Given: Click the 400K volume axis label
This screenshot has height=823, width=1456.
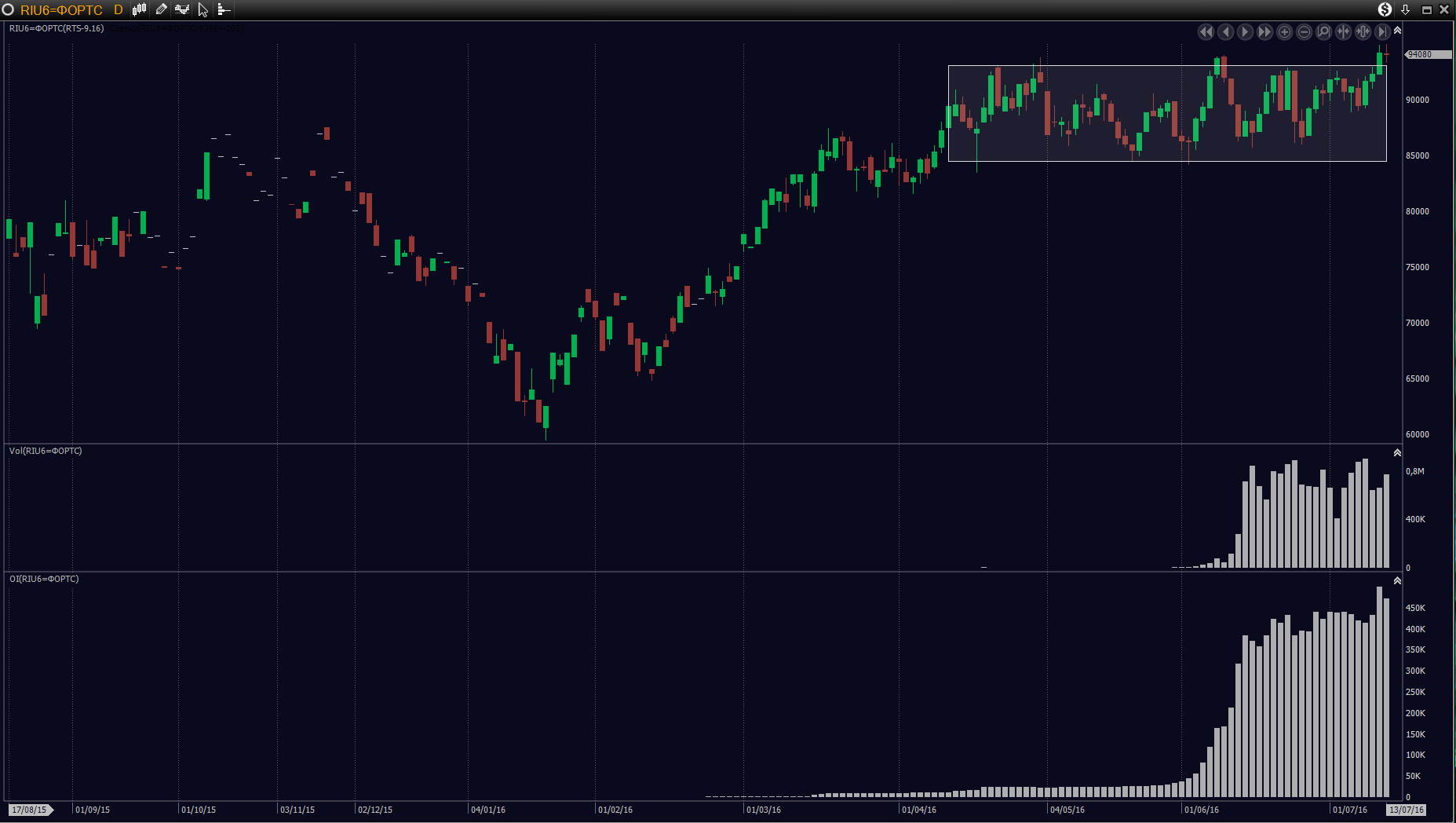Looking at the screenshot, I should [x=1415, y=520].
